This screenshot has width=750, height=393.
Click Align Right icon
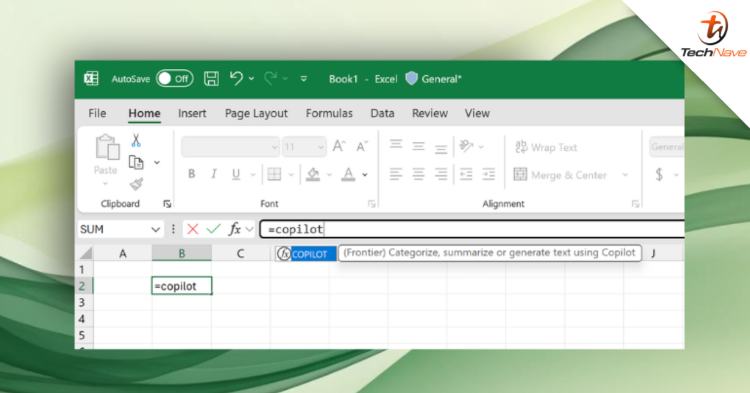pyautogui.click(x=441, y=174)
